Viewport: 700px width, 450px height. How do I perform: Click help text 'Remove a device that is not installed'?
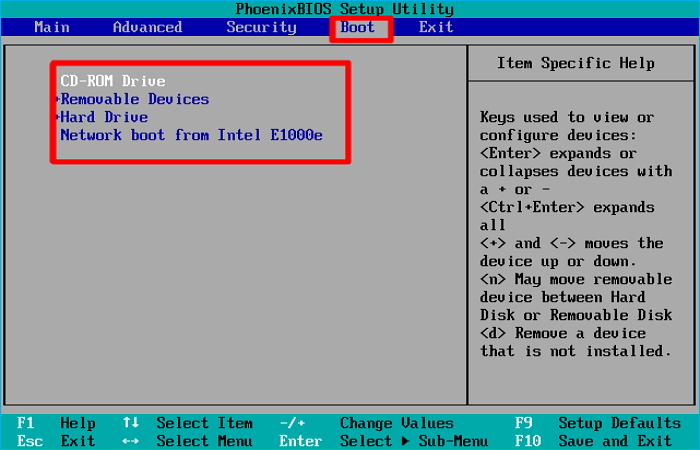click(x=576, y=342)
